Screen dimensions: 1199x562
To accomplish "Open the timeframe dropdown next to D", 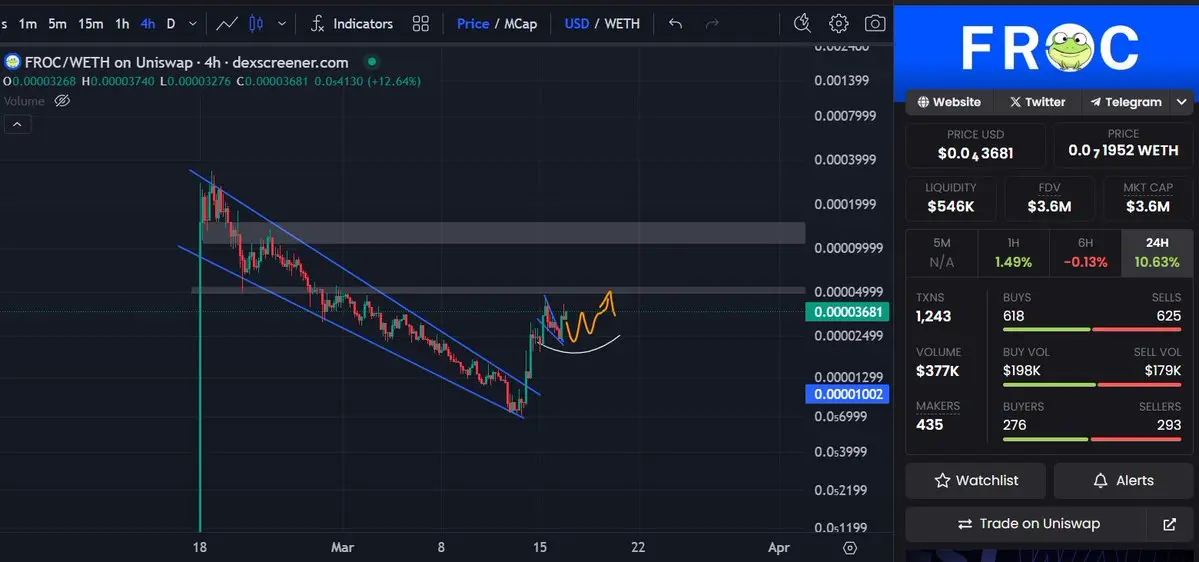I will click(193, 24).
